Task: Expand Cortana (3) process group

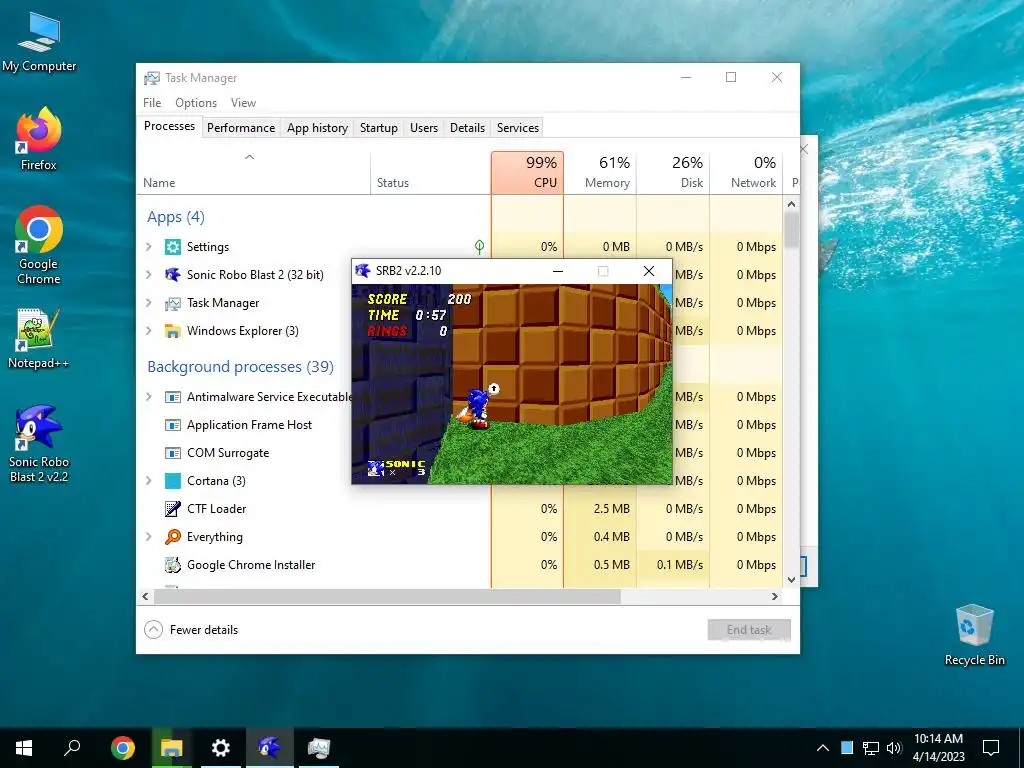Action: (x=149, y=481)
